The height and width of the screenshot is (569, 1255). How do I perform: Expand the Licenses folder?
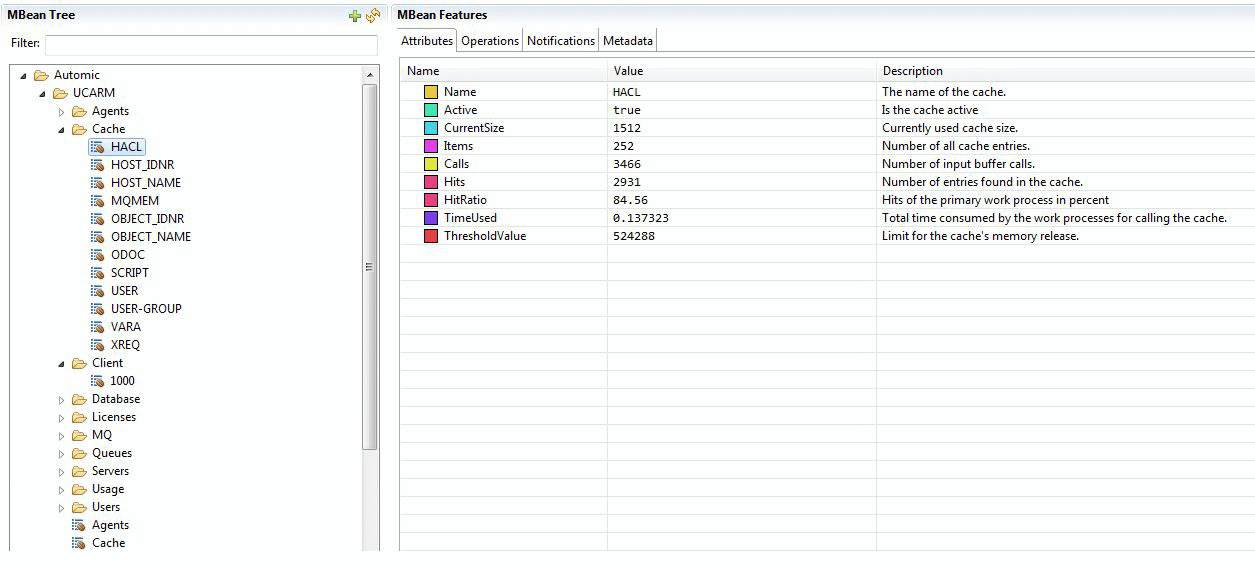click(x=61, y=417)
